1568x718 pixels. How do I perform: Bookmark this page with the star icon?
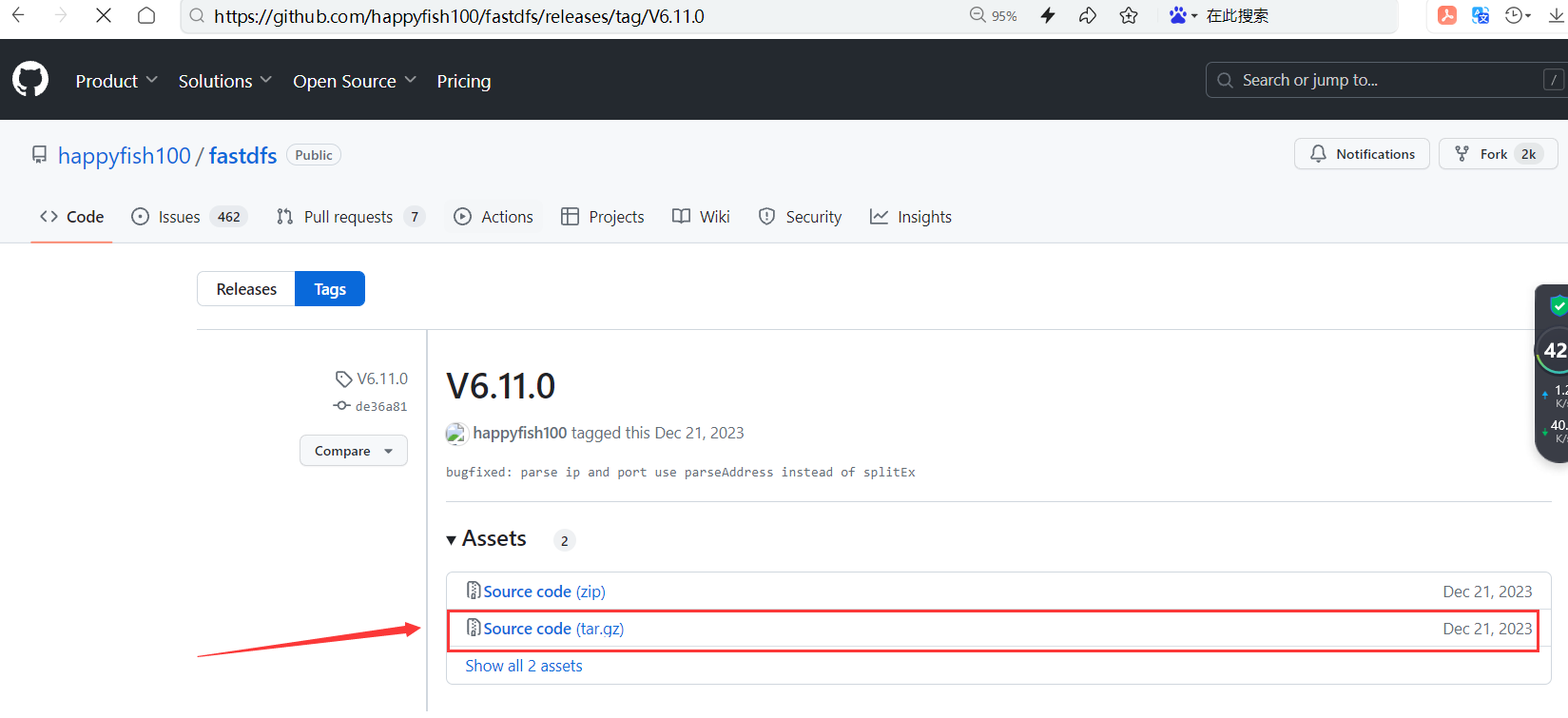[x=1129, y=15]
